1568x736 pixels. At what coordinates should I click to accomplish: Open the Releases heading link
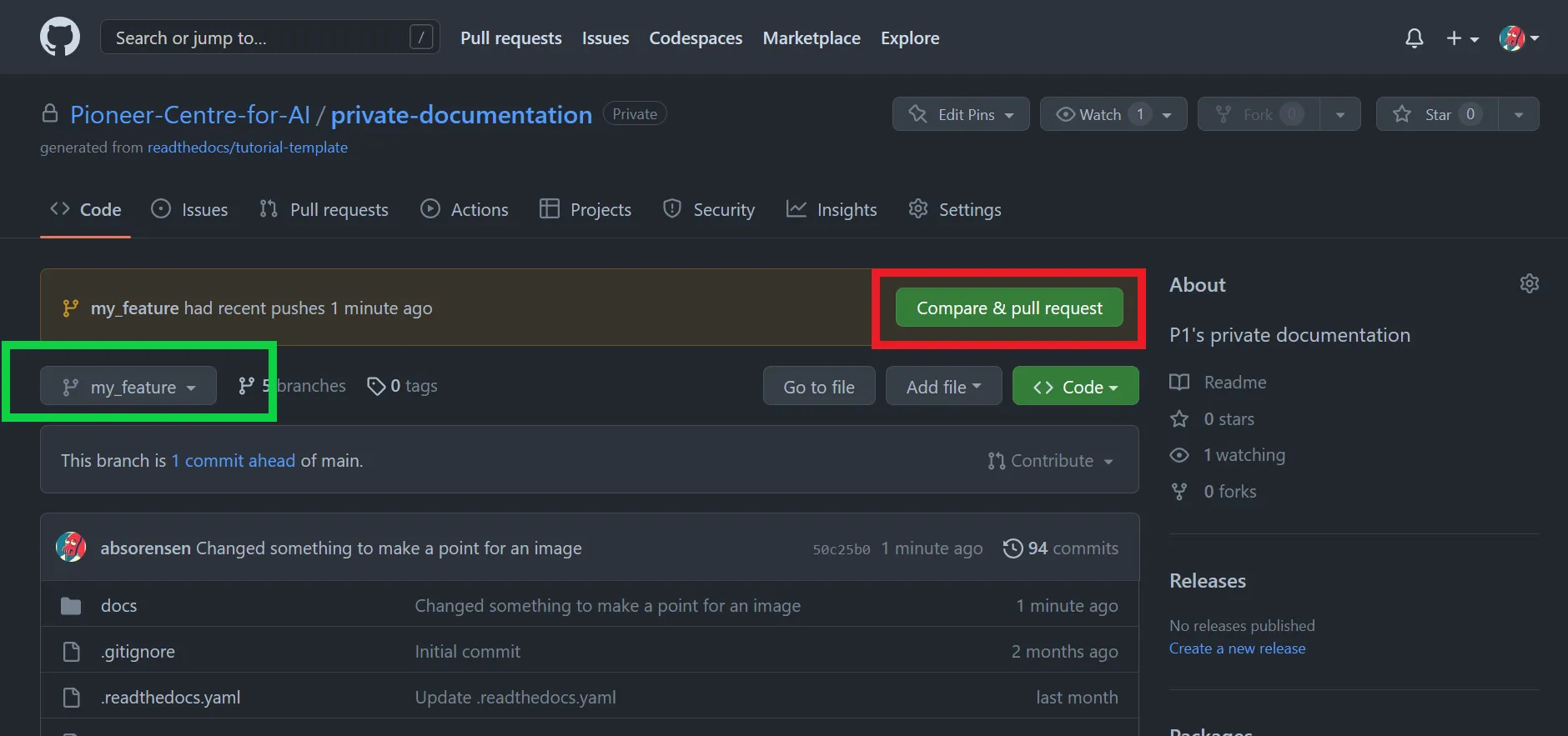(1208, 581)
